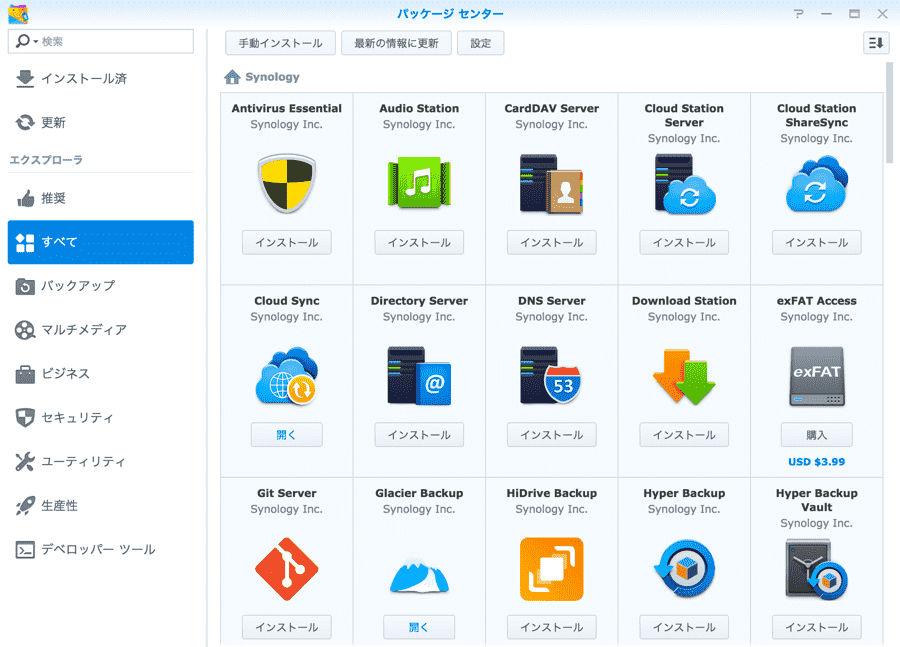The width and height of the screenshot is (900, 647).
Task: Click the 手動インストール button
Action: (x=280, y=43)
